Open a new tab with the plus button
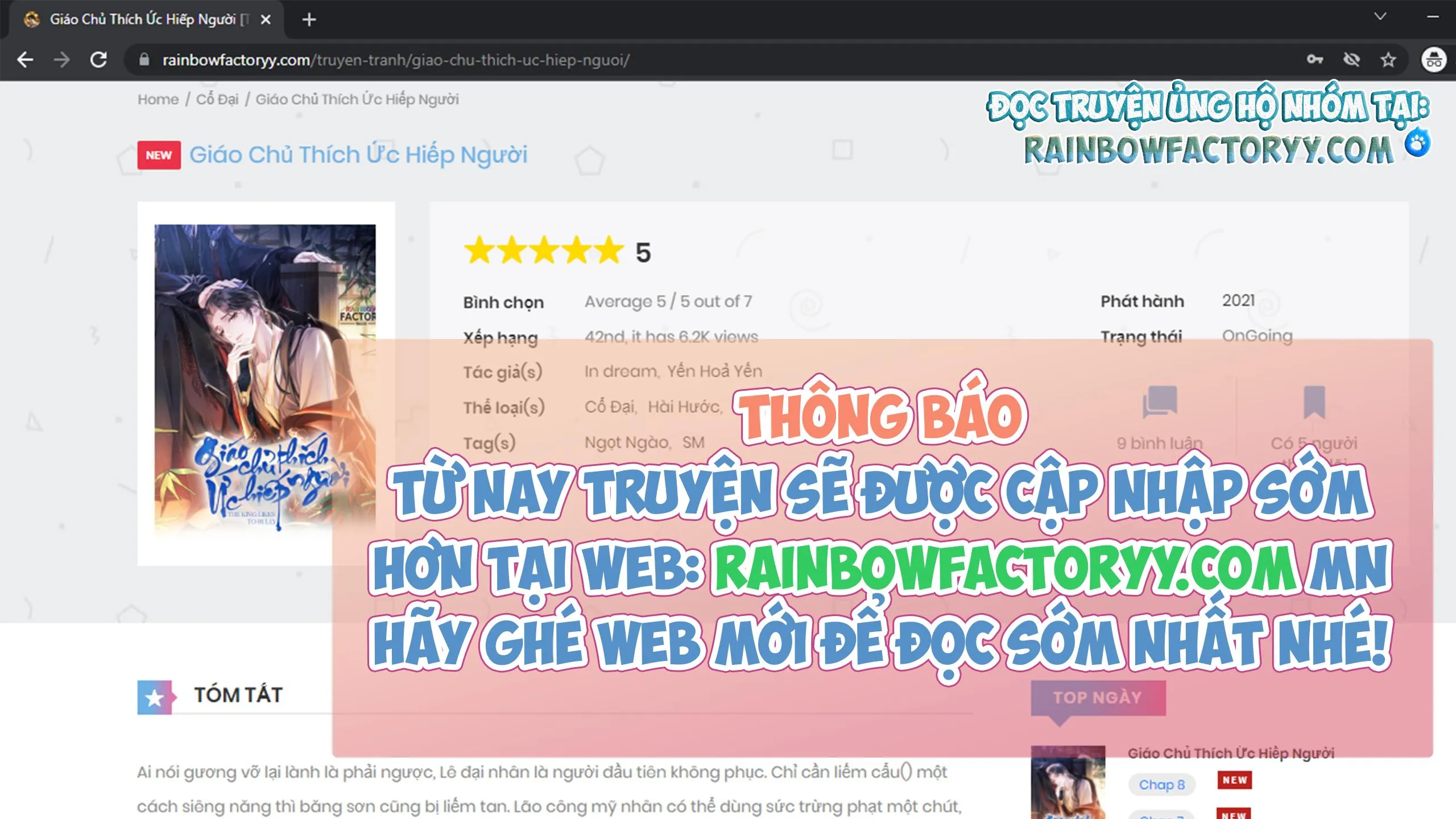 pos(308,19)
